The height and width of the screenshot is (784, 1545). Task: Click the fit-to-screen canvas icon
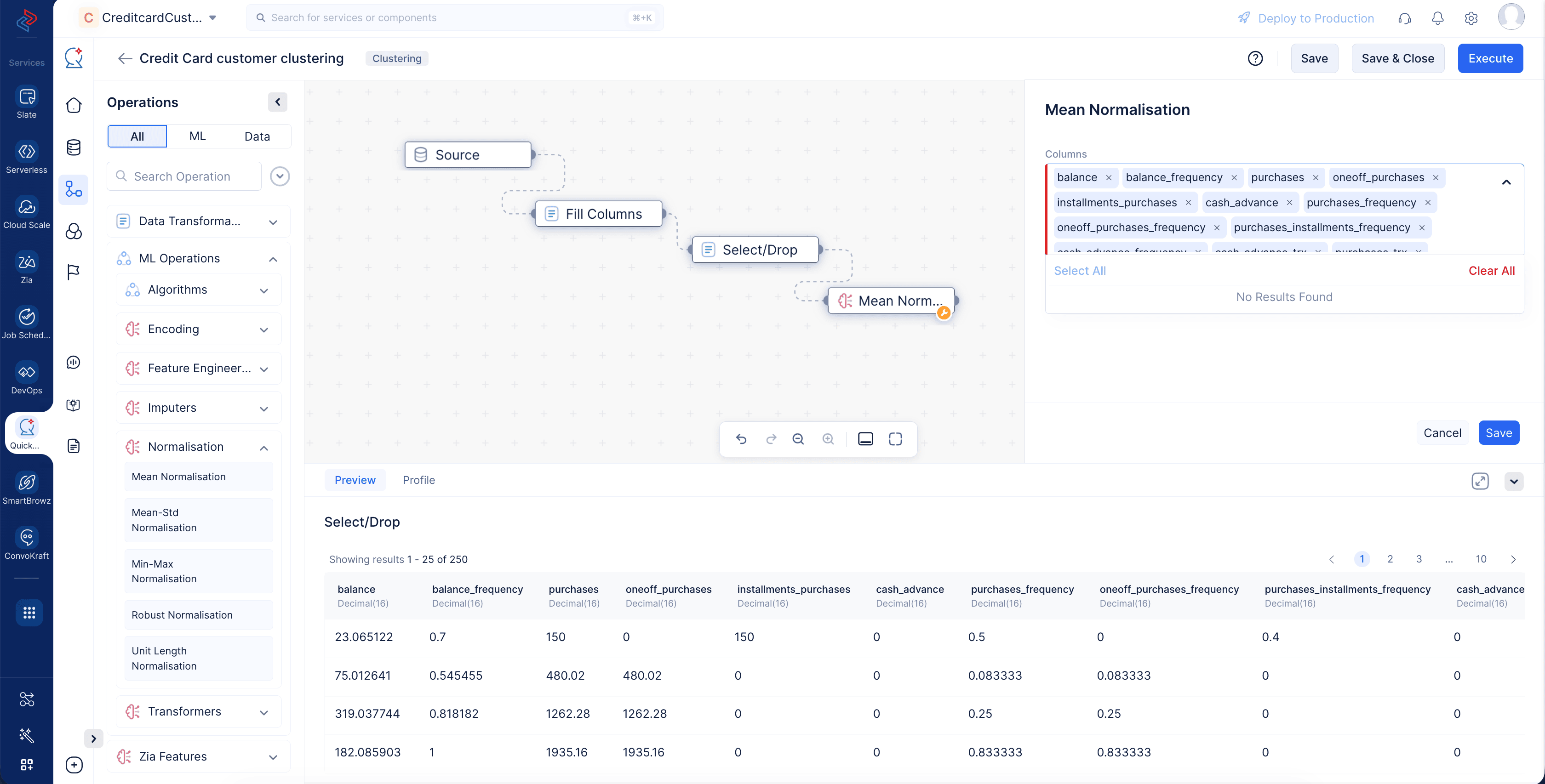895,439
